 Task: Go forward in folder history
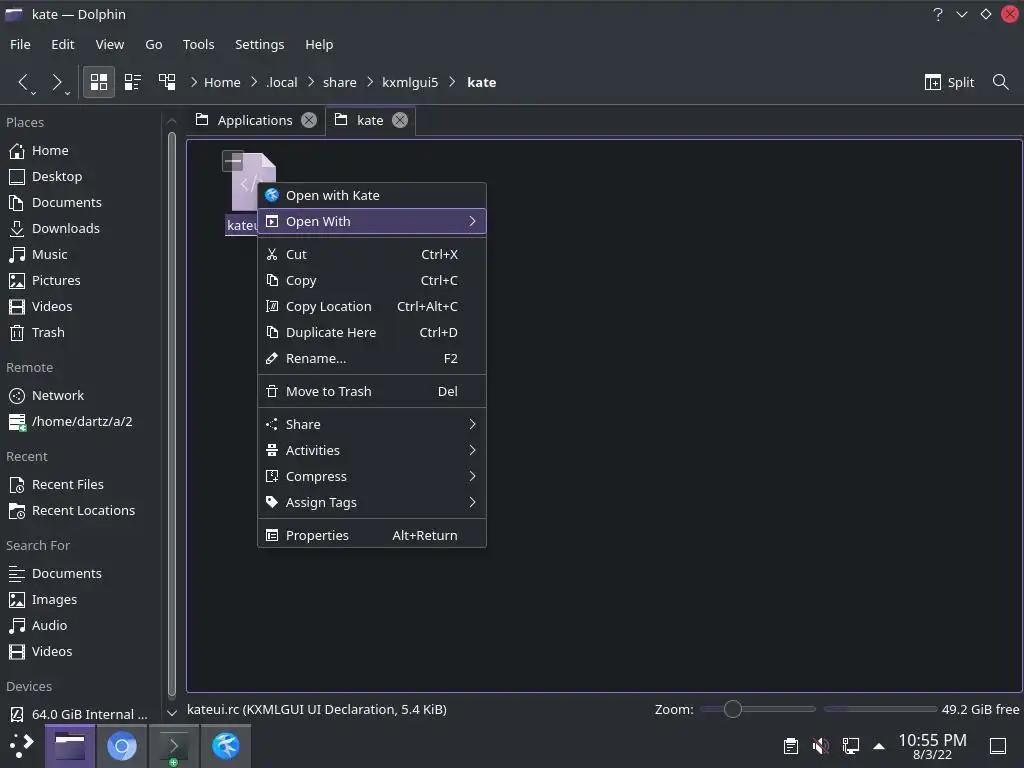point(57,82)
